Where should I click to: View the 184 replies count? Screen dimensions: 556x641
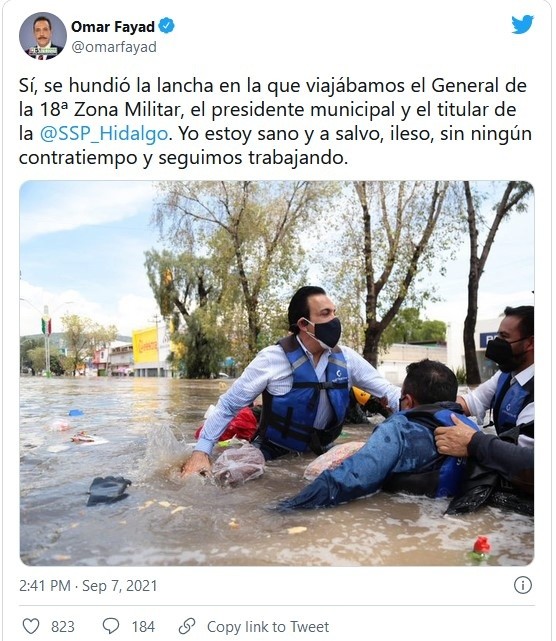(143, 626)
